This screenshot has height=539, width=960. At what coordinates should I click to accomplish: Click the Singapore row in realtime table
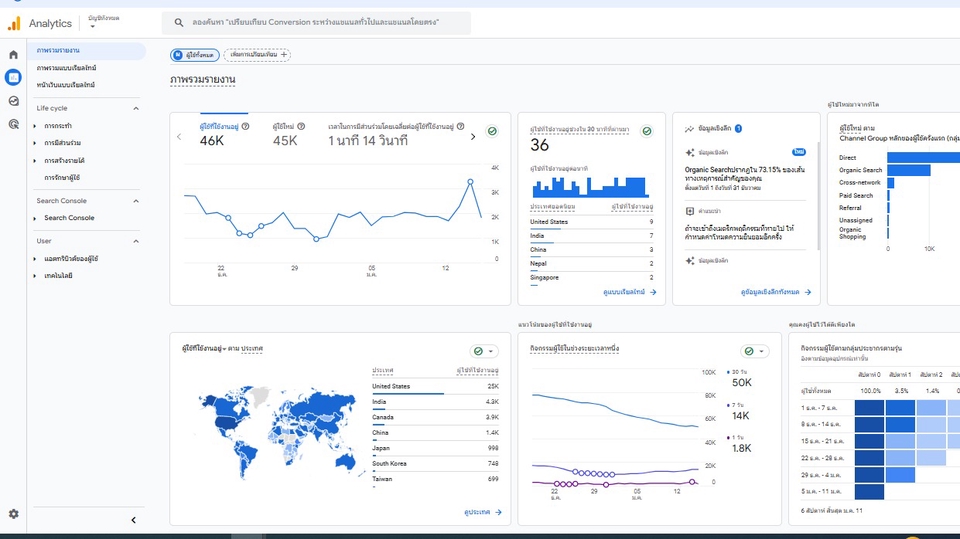click(591, 277)
